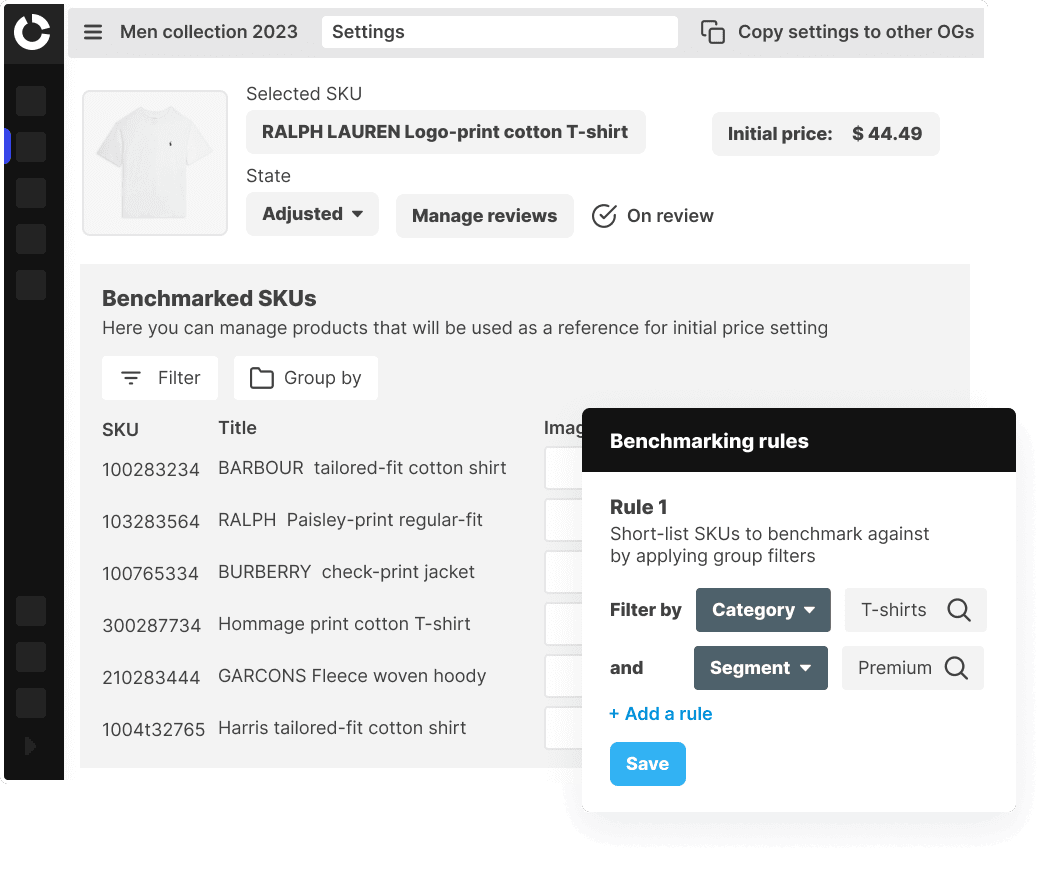The width and height of the screenshot is (1064, 876).
Task: Open the Adjusted state dropdown
Action: tap(311, 214)
